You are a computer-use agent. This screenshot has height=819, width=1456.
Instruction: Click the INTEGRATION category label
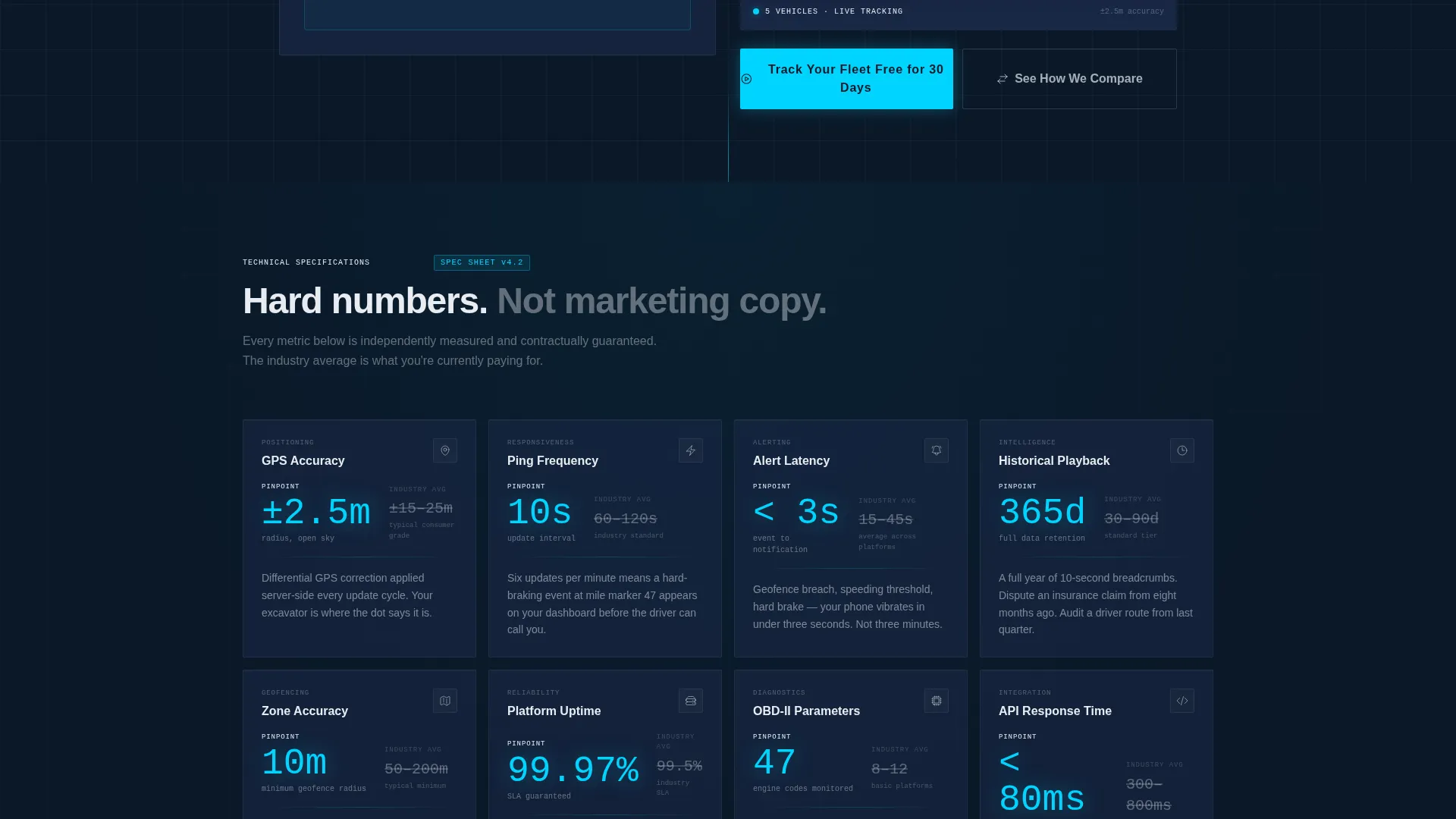[x=1025, y=692]
